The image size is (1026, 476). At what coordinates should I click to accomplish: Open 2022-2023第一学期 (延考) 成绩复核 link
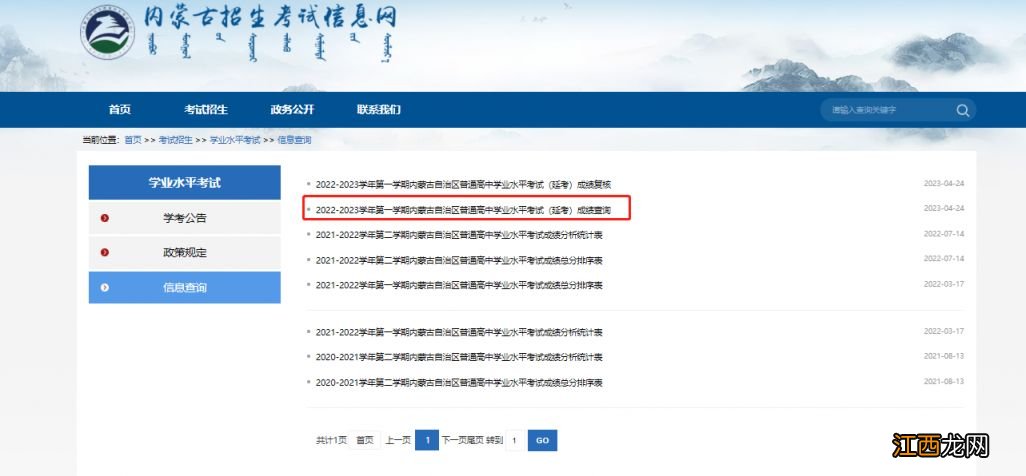point(463,185)
